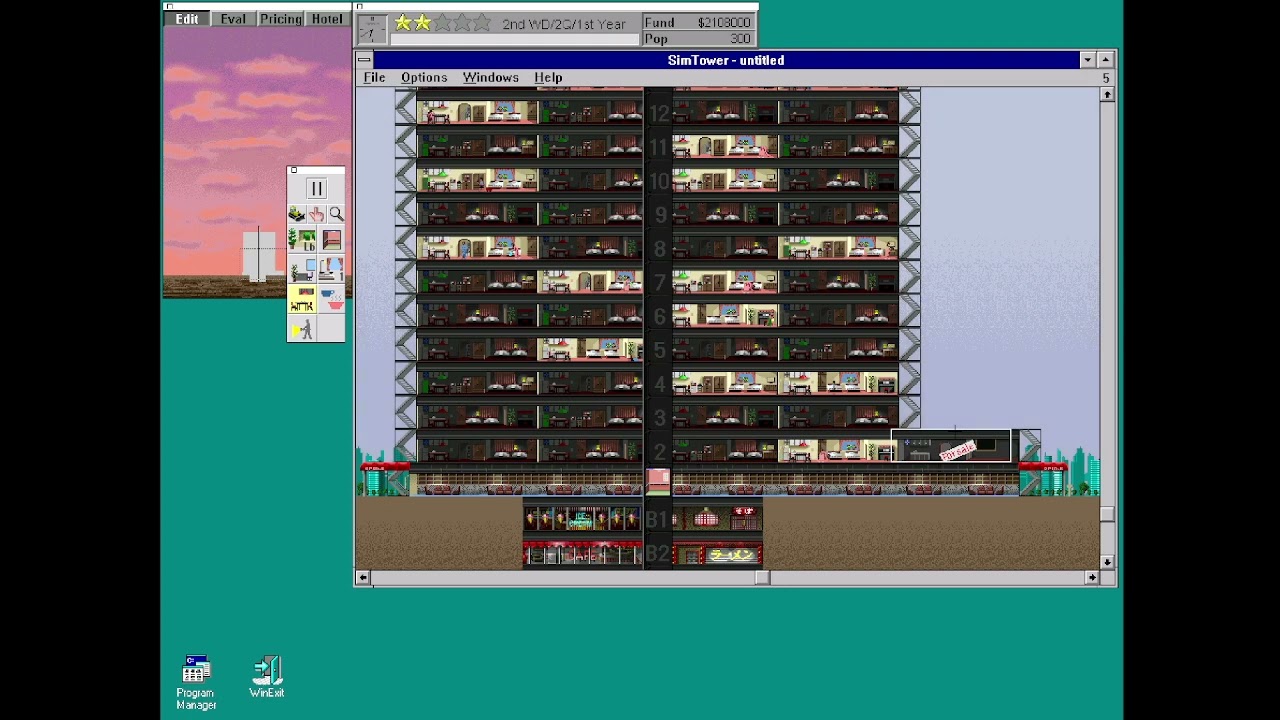Click the ramen restaurant on B2
The height and width of the screenshot is (720, 1280).
[718, 554]
